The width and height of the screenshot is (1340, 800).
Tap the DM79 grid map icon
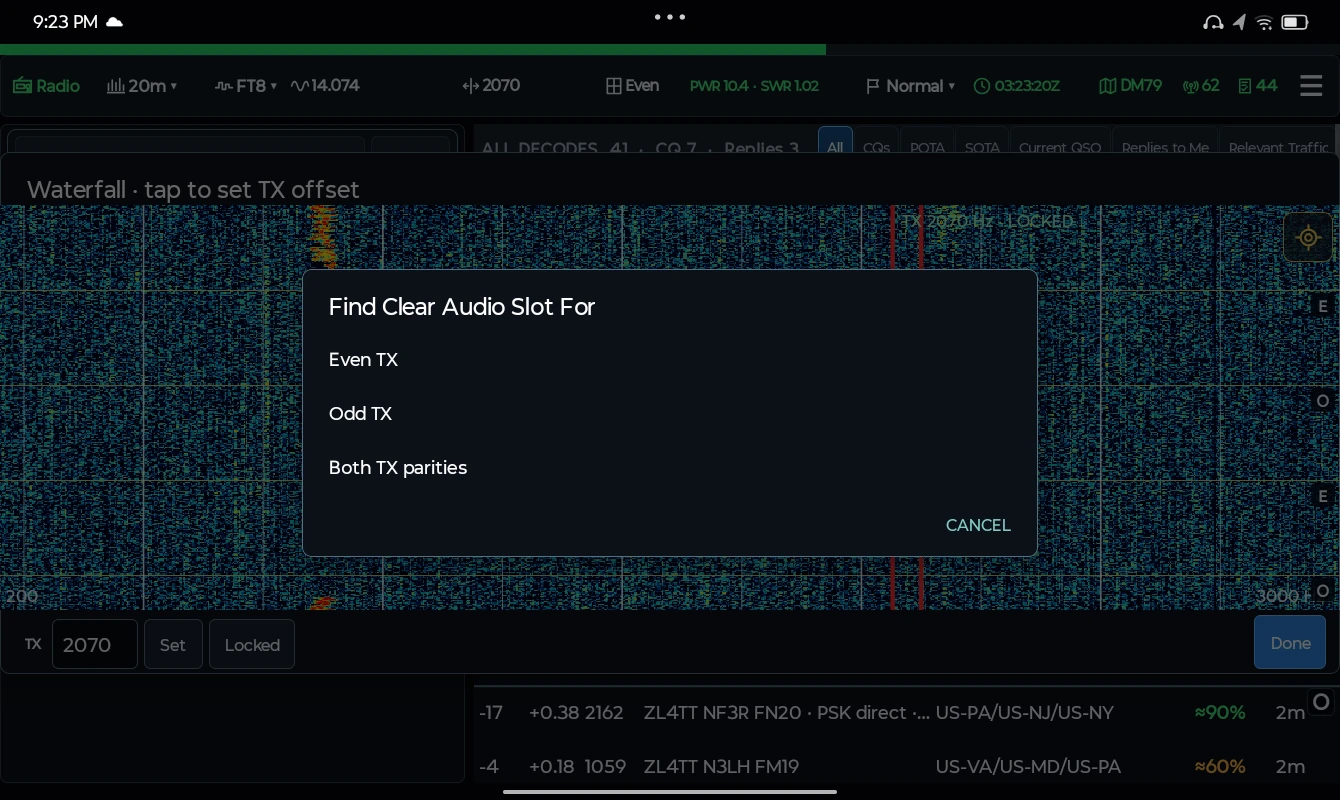(1130, 86)
